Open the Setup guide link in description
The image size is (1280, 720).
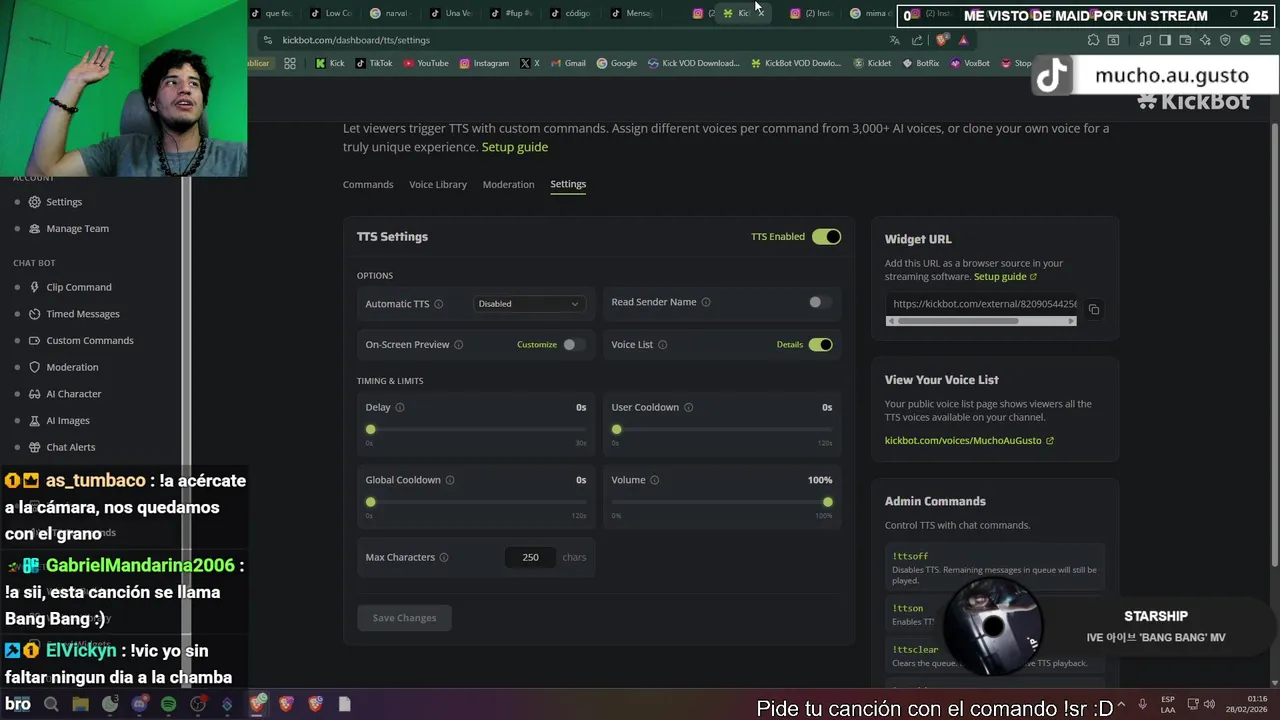tap(515, 147)
